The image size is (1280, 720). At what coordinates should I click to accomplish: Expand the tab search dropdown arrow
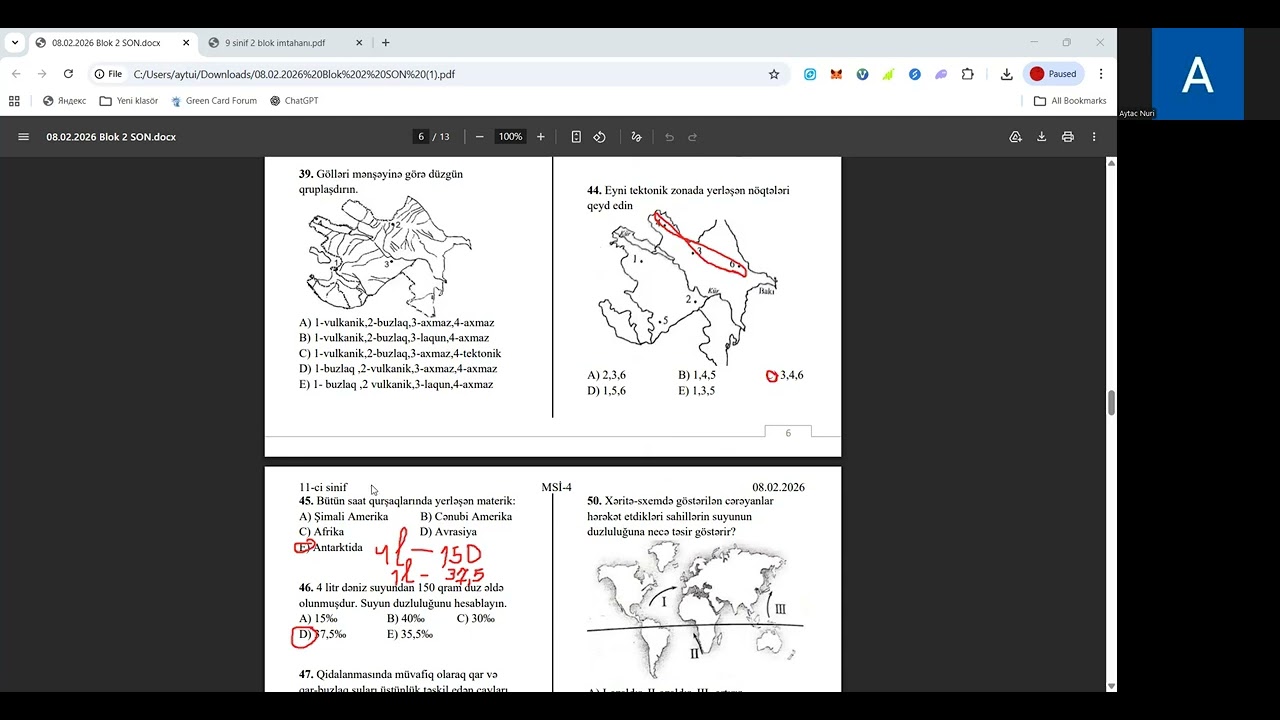click(14, 43)
